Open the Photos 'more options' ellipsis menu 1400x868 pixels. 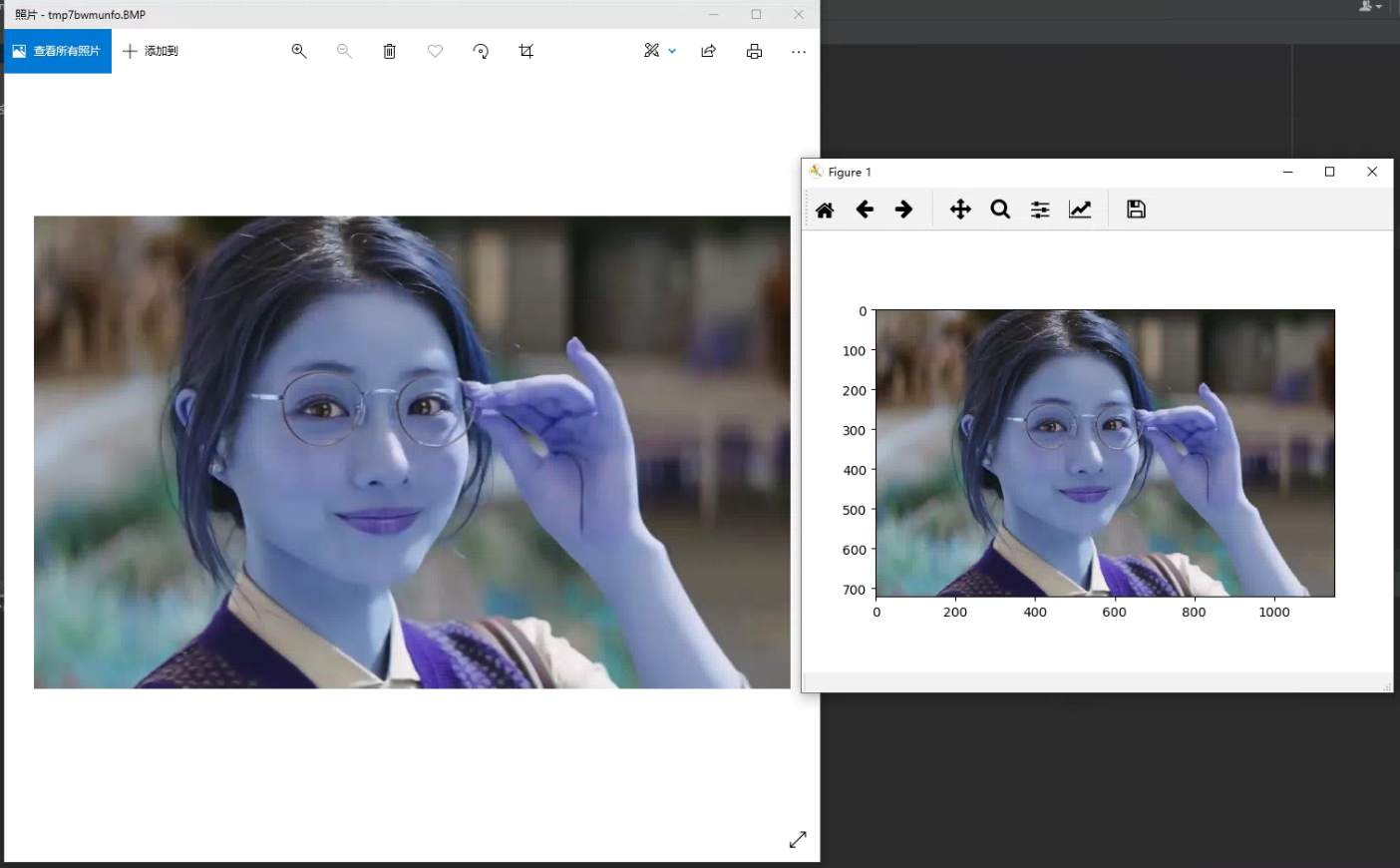point(799,51)
